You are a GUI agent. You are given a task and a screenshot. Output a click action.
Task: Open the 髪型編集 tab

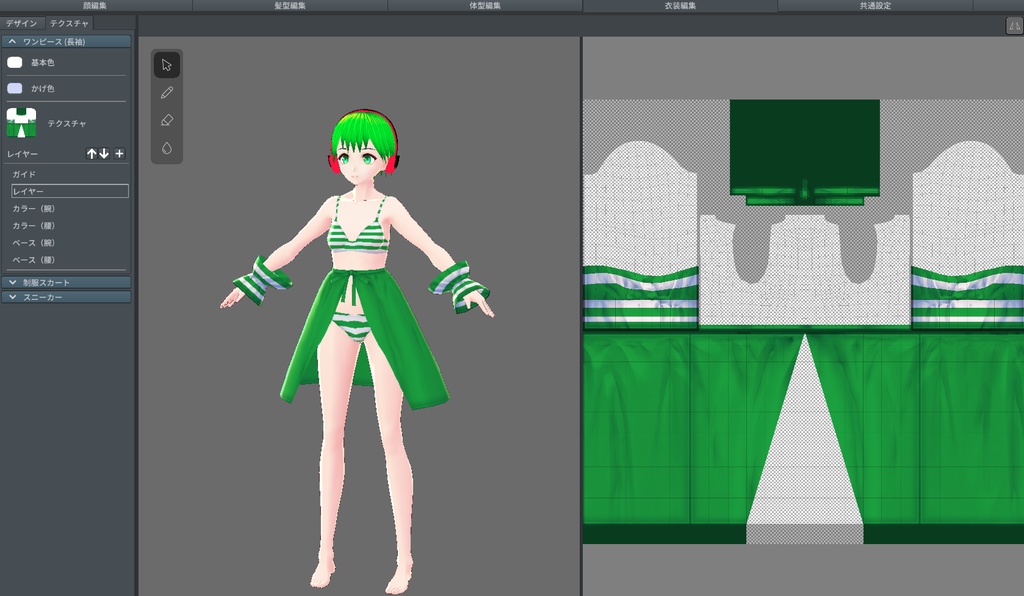[x=290, y=6]
